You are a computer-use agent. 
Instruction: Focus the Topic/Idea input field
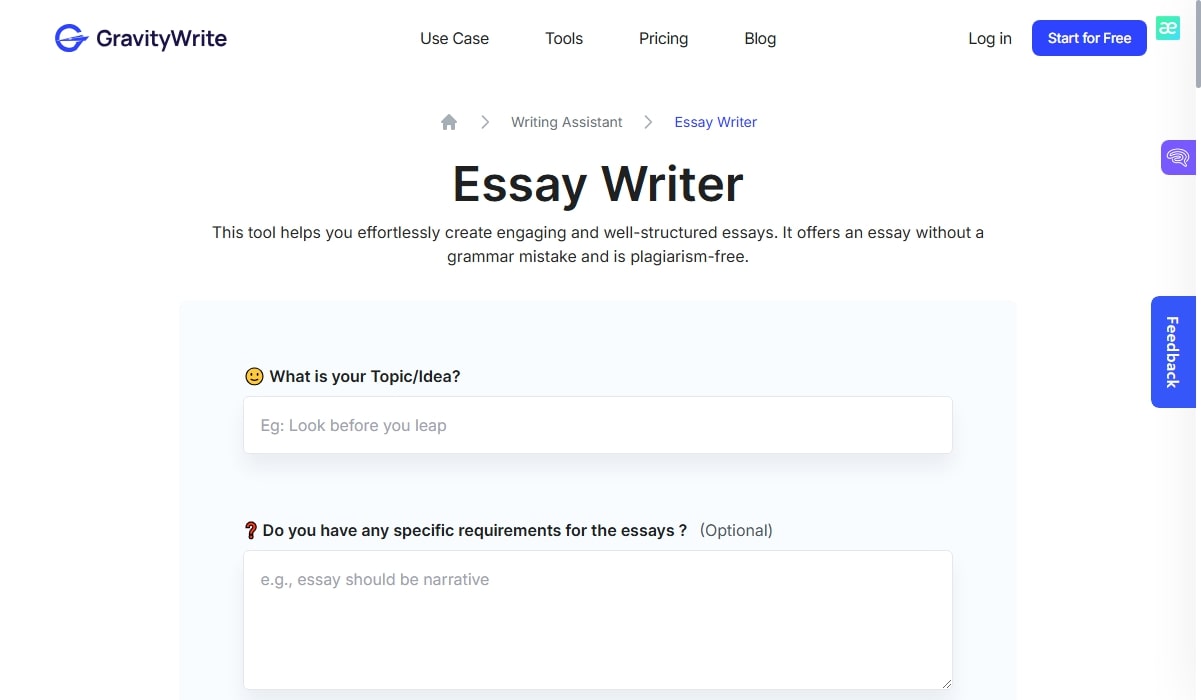(597, 425)
